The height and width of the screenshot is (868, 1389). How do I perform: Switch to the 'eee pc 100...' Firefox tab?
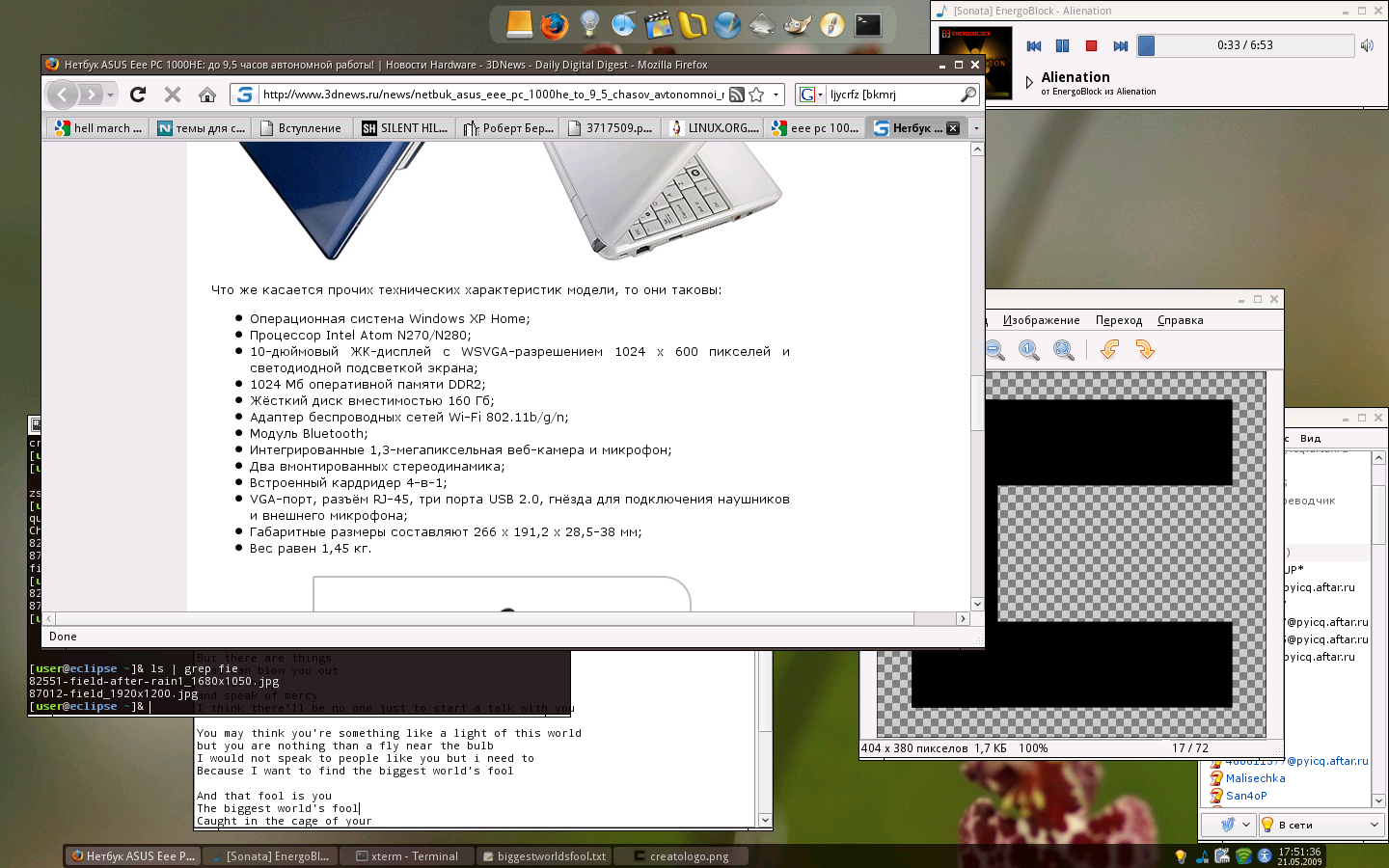[x=815, y=127]
